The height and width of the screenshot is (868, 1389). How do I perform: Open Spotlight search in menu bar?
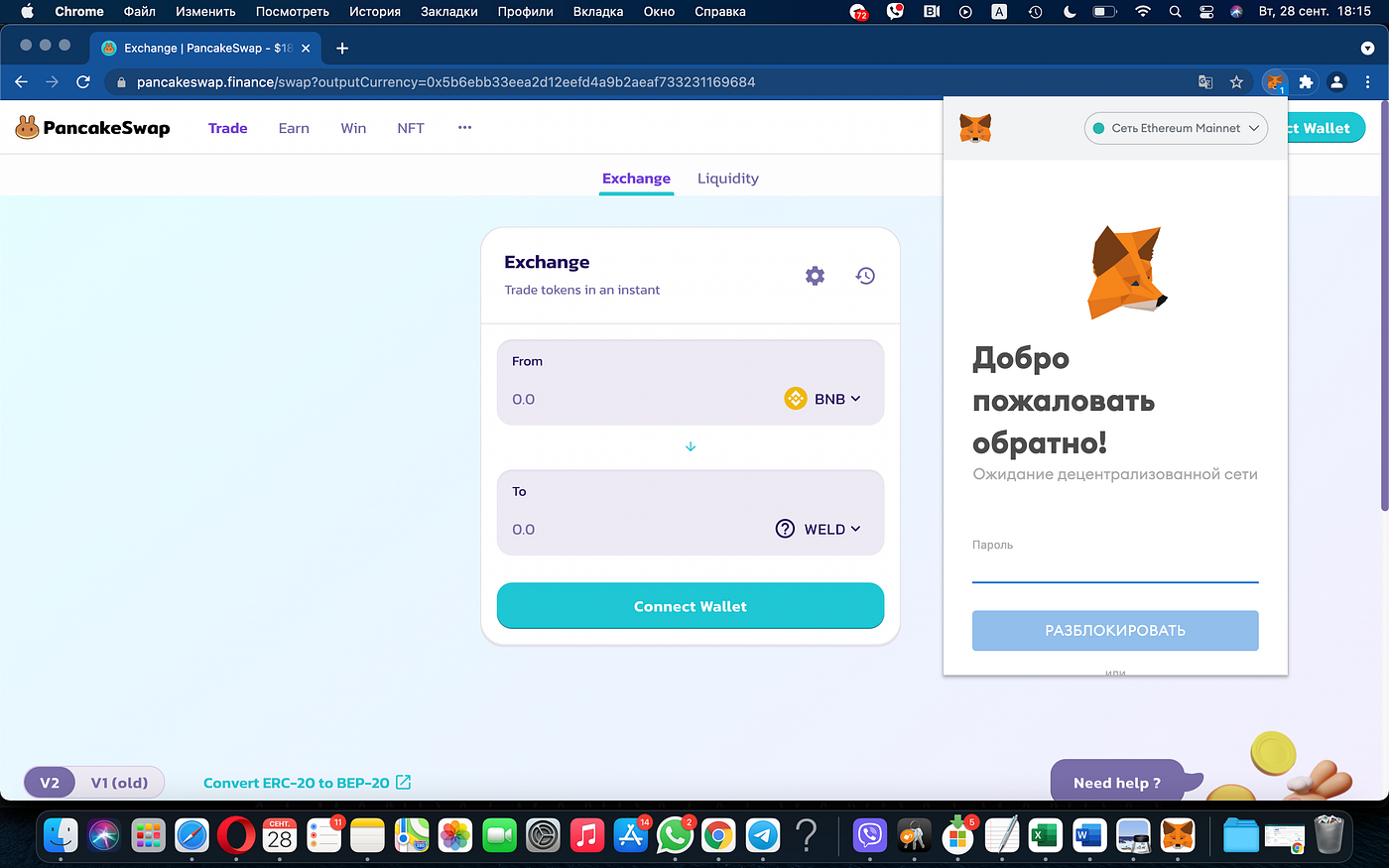(x=1175, y=12)
